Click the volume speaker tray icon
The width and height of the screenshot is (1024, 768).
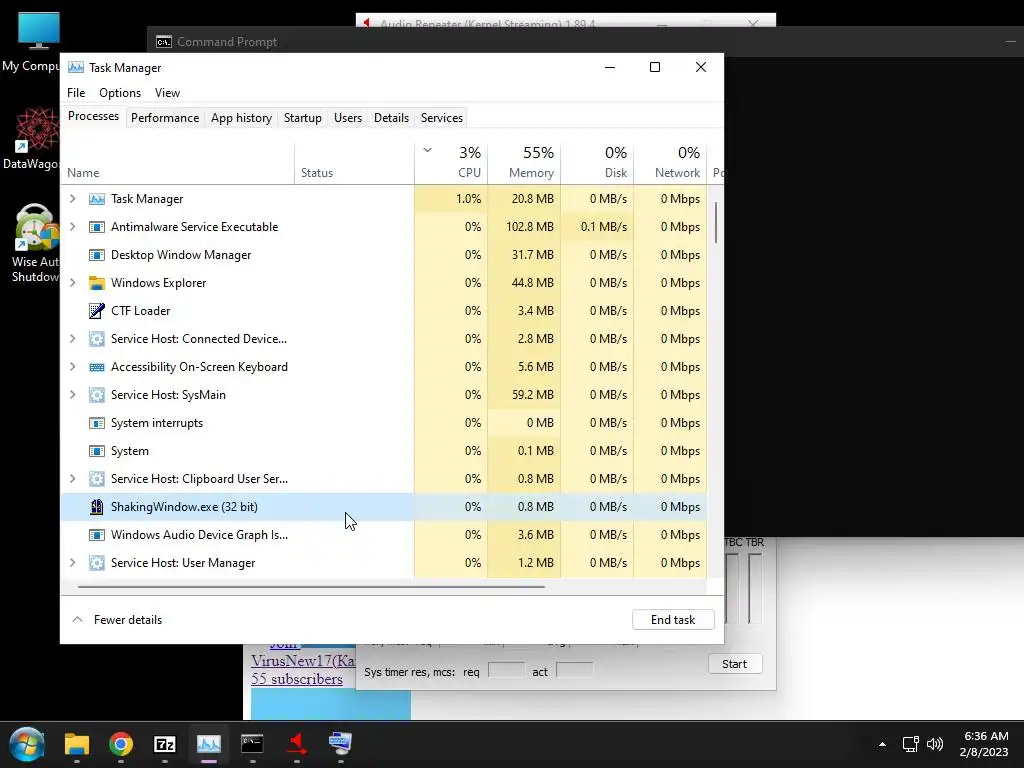935,744
